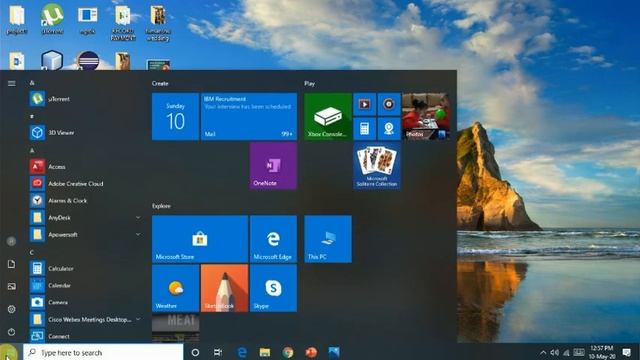Select the Eclipse icon on the desktop
The width and height of the screenshot is (640, 360).
tap(88, 61)
